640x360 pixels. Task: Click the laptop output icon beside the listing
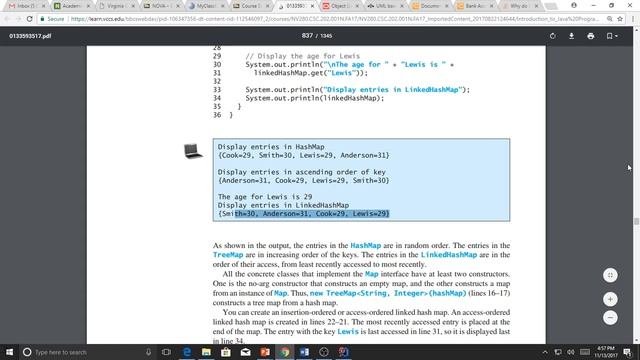[193, 151]
